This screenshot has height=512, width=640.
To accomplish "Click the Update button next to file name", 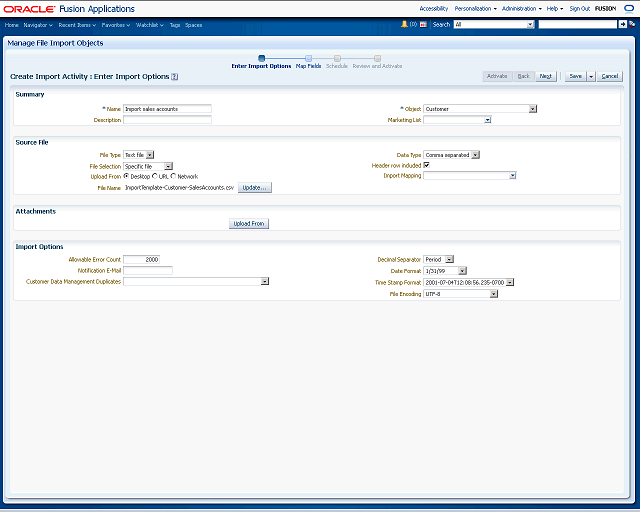I will [x=254, y=187].
